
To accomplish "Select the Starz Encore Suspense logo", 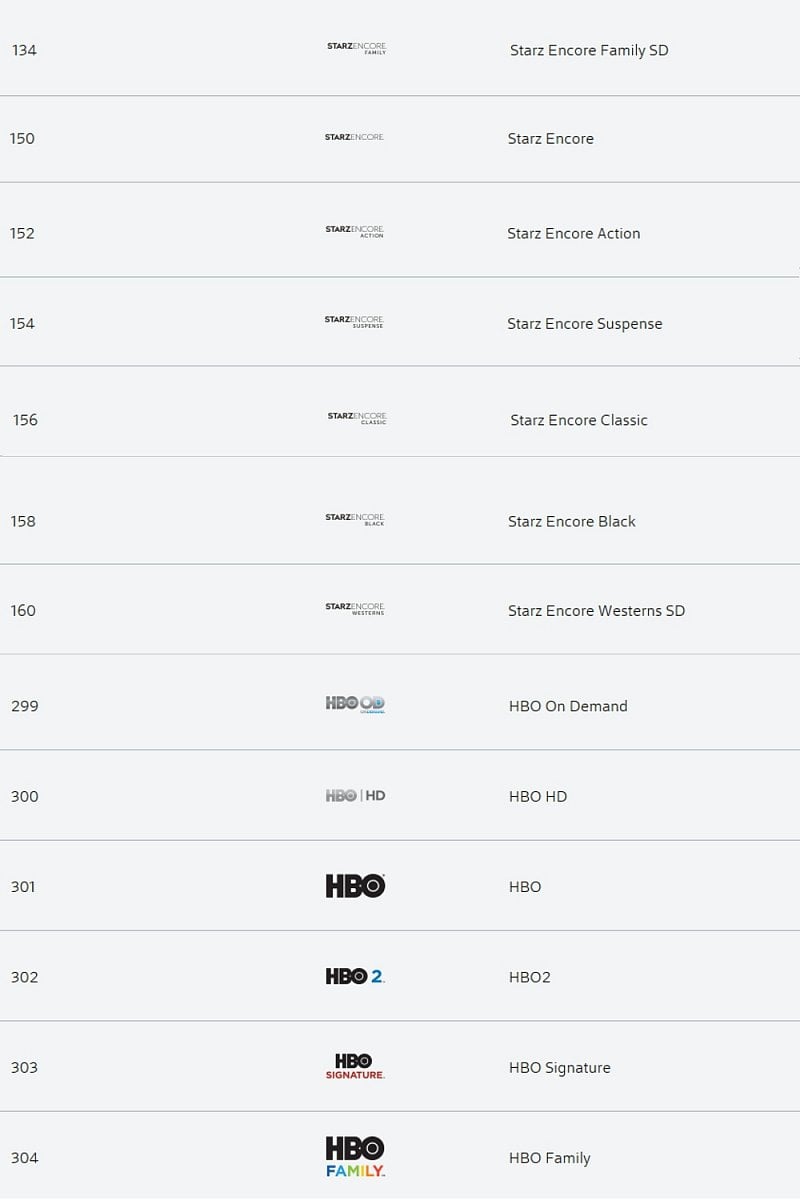I will [354, 322].
